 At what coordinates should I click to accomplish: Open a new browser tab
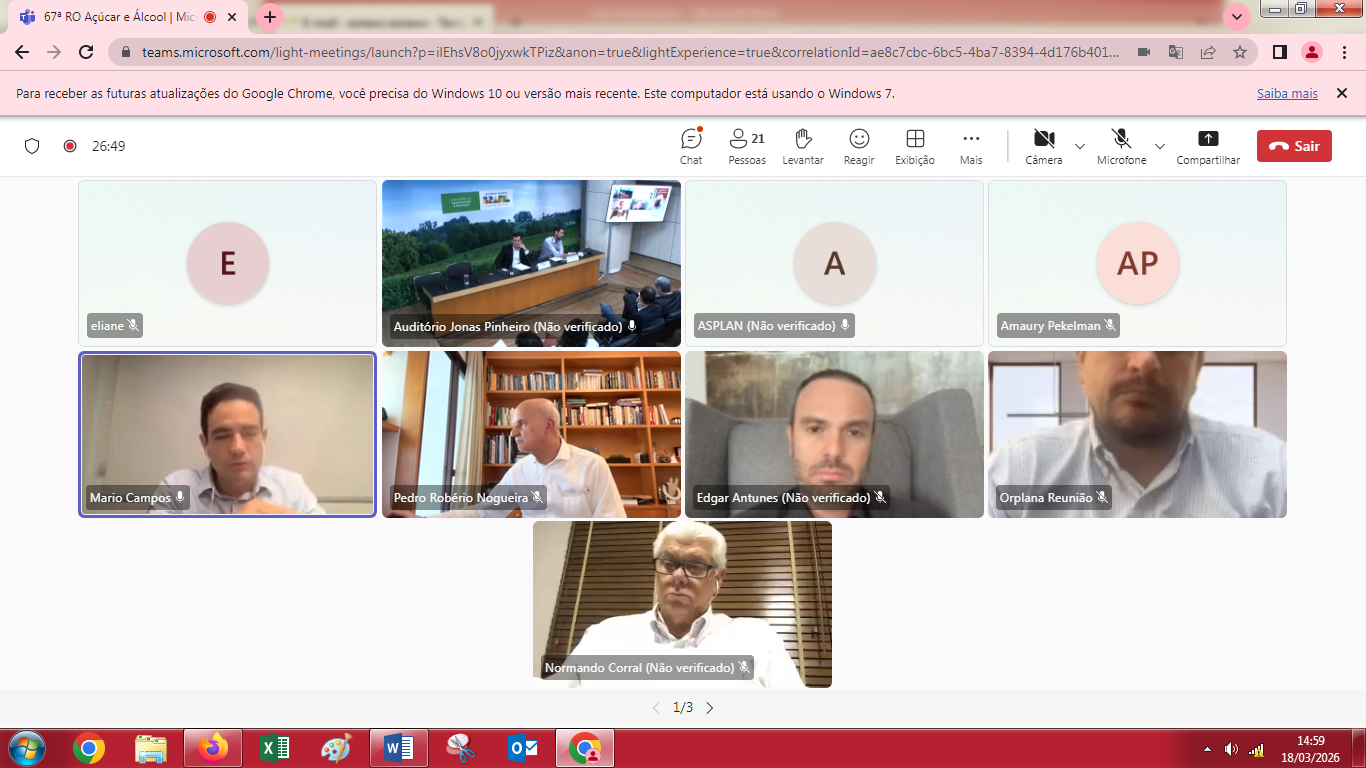(x=270, y=17)
